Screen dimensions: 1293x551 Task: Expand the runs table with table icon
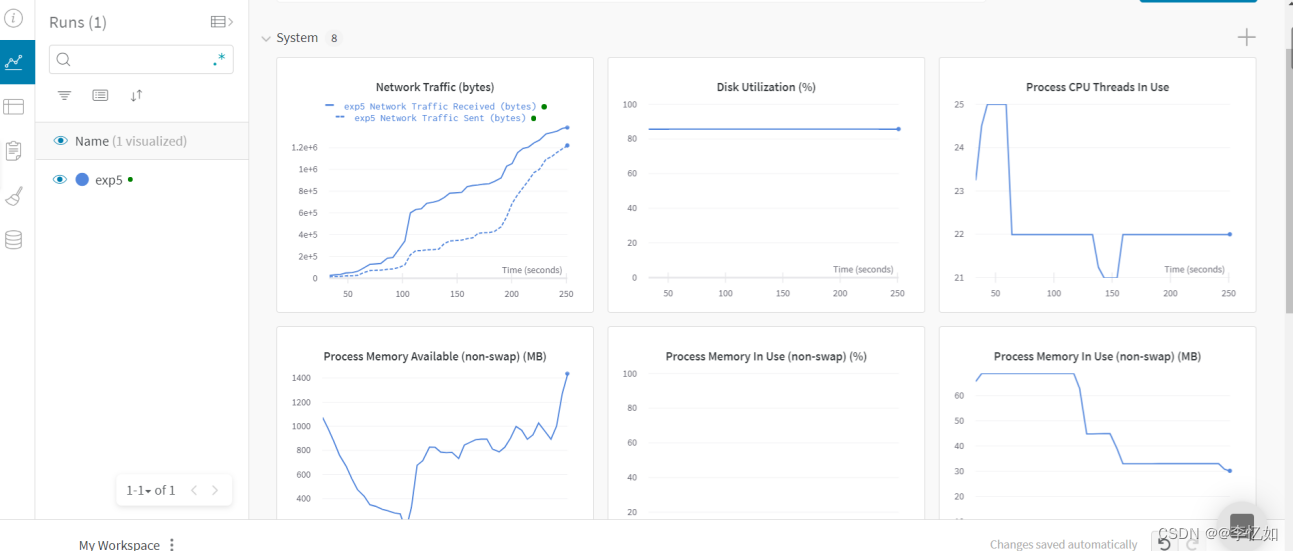coord(221,22)
